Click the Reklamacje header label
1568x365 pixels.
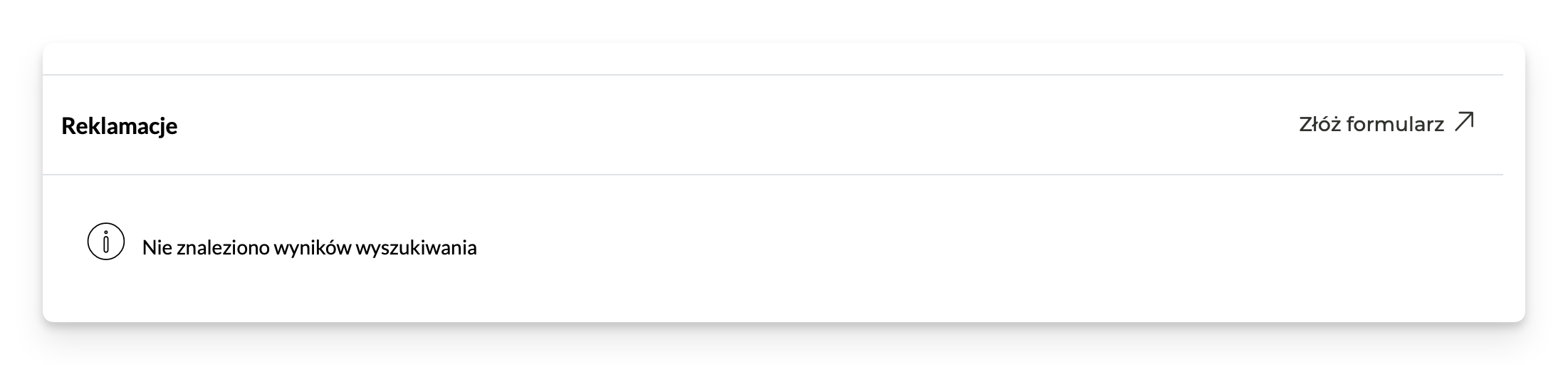[x=120, y=126]
